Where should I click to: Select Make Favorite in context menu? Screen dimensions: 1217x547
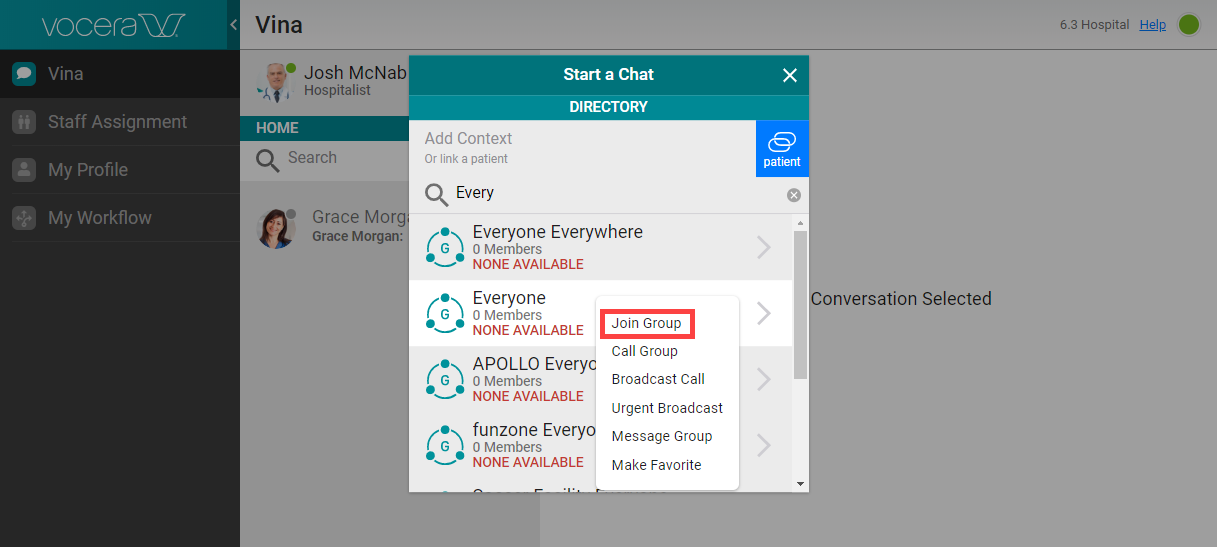point(656,465)
